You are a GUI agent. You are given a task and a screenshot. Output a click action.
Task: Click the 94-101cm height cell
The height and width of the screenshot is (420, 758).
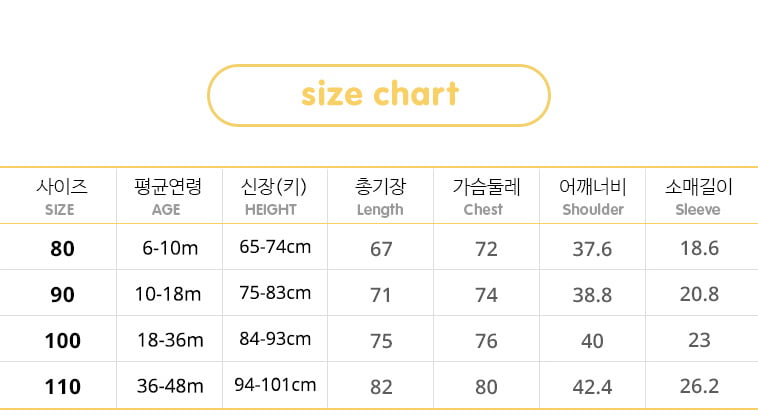pyautogui.click(x=275, y=385)
